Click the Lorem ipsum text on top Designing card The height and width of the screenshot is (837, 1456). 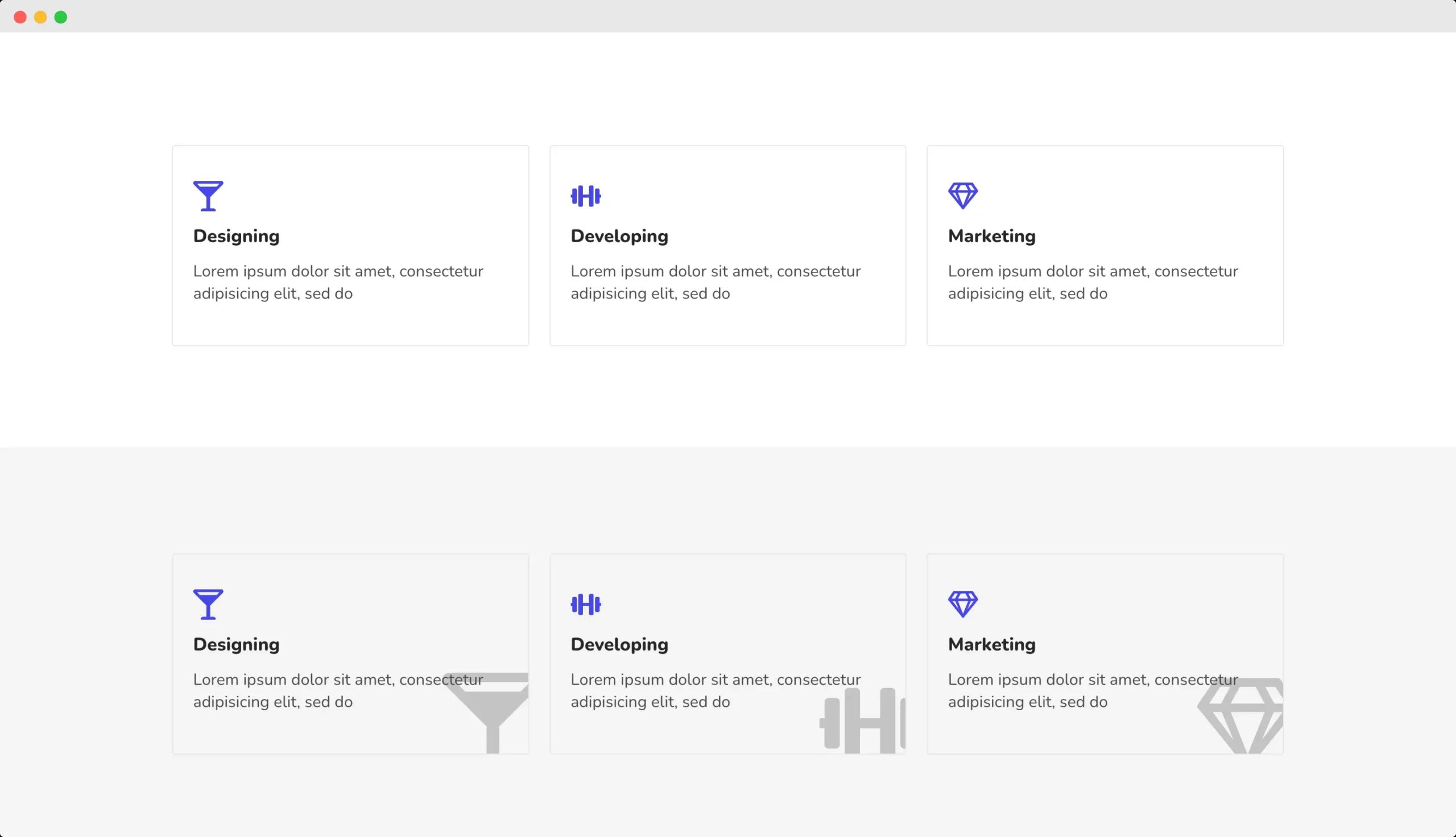pos(338,281)
